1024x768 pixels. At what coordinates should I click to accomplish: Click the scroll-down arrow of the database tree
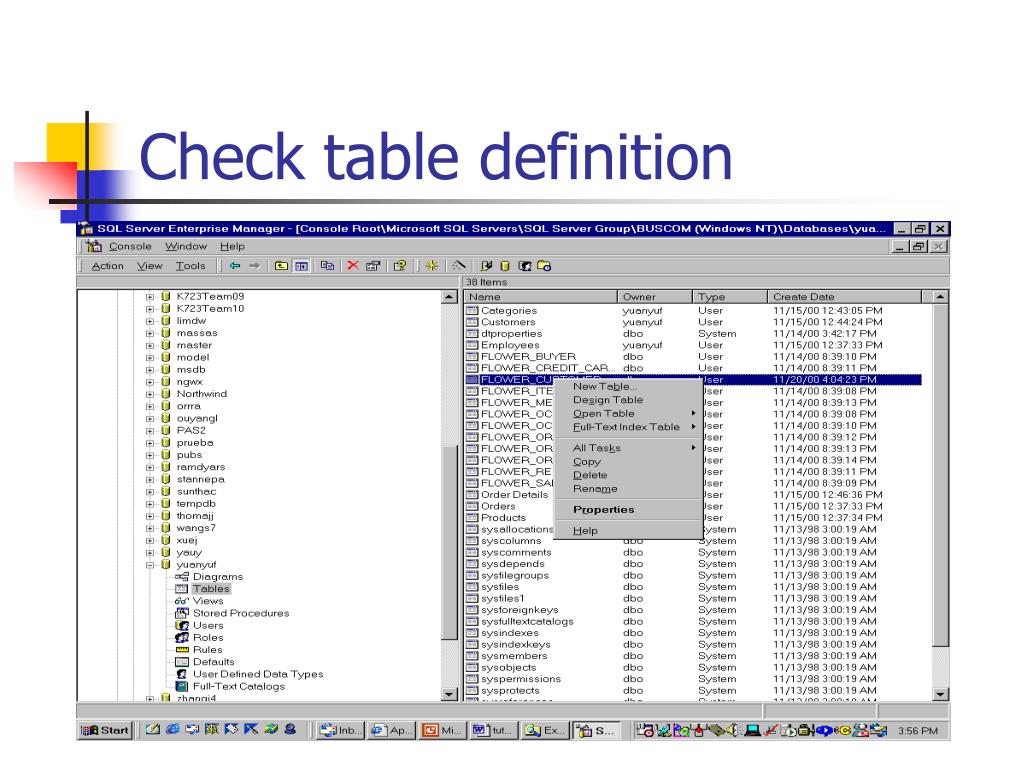pyautogui.click(x=449, y=694)
